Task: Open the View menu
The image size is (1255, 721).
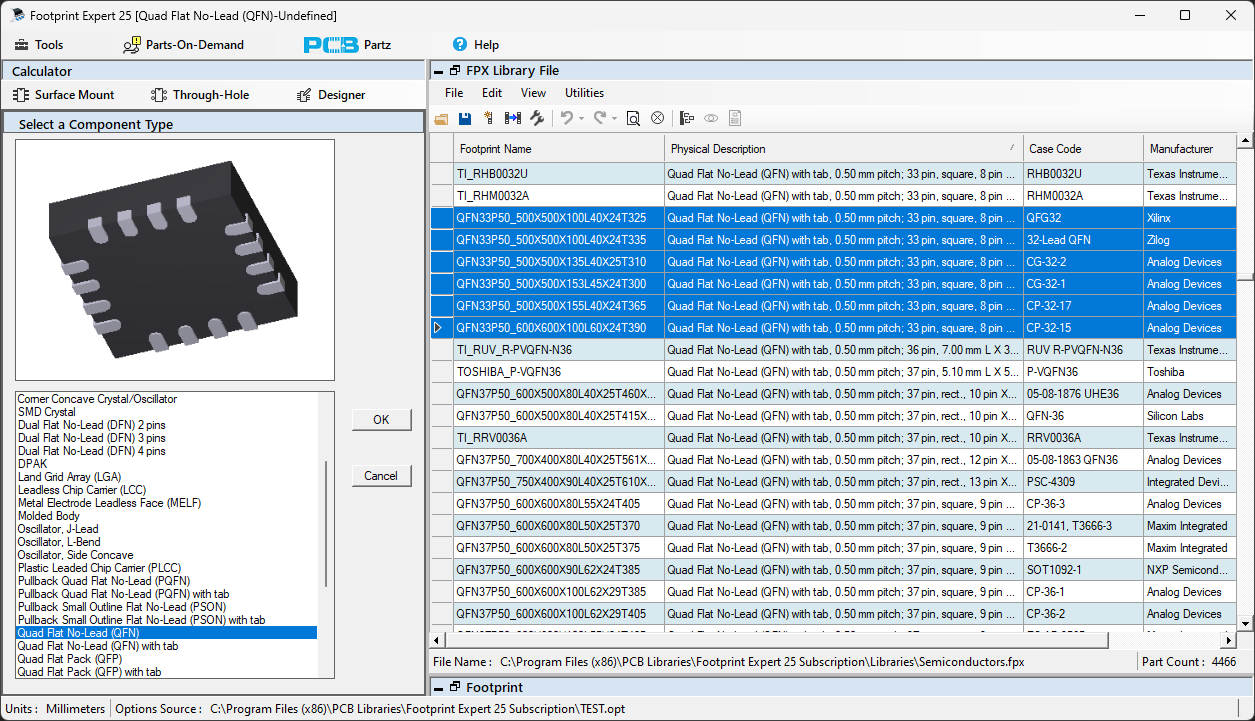Action: click(534, 93)
